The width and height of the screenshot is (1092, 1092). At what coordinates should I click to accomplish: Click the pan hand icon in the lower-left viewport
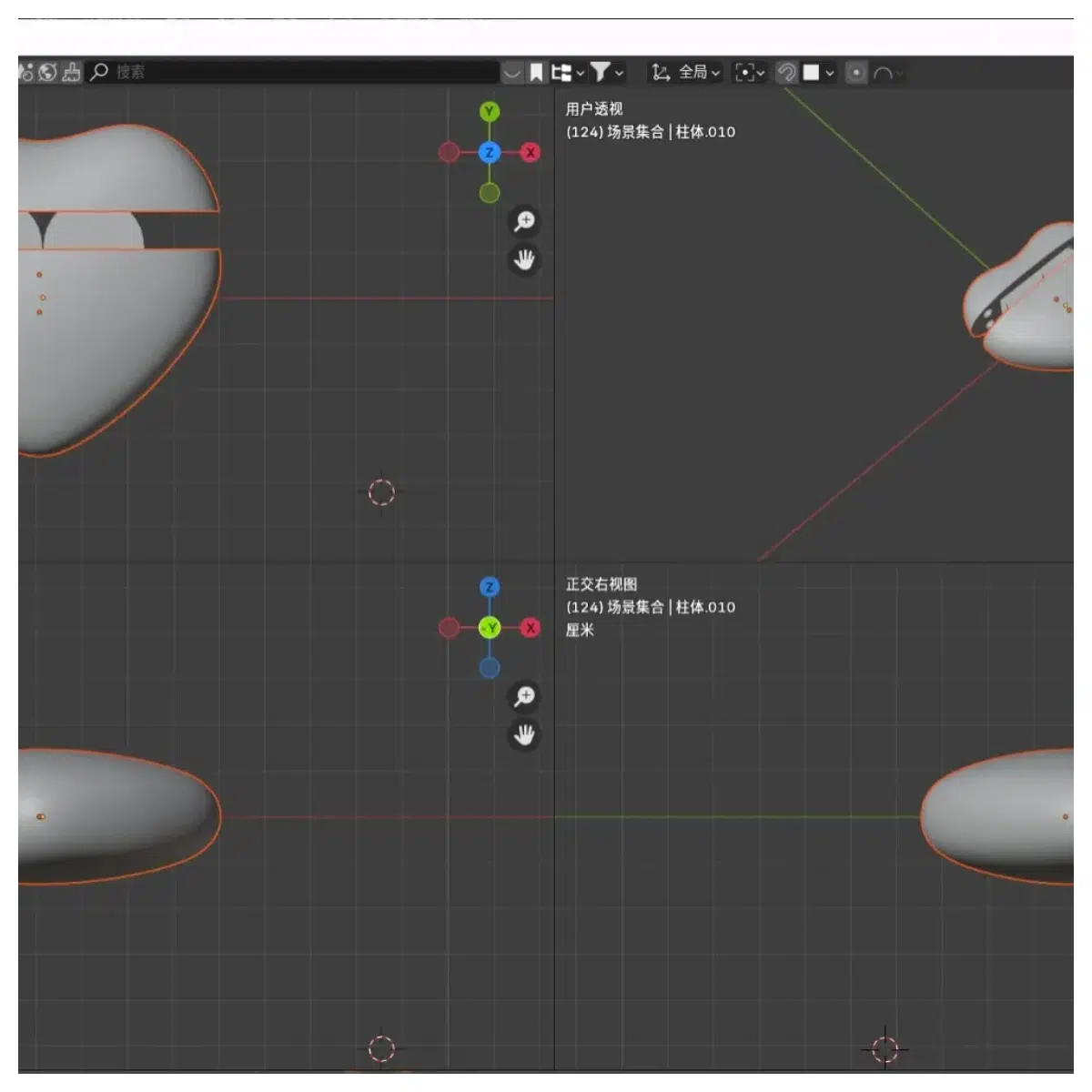click(x=524, y=735)
